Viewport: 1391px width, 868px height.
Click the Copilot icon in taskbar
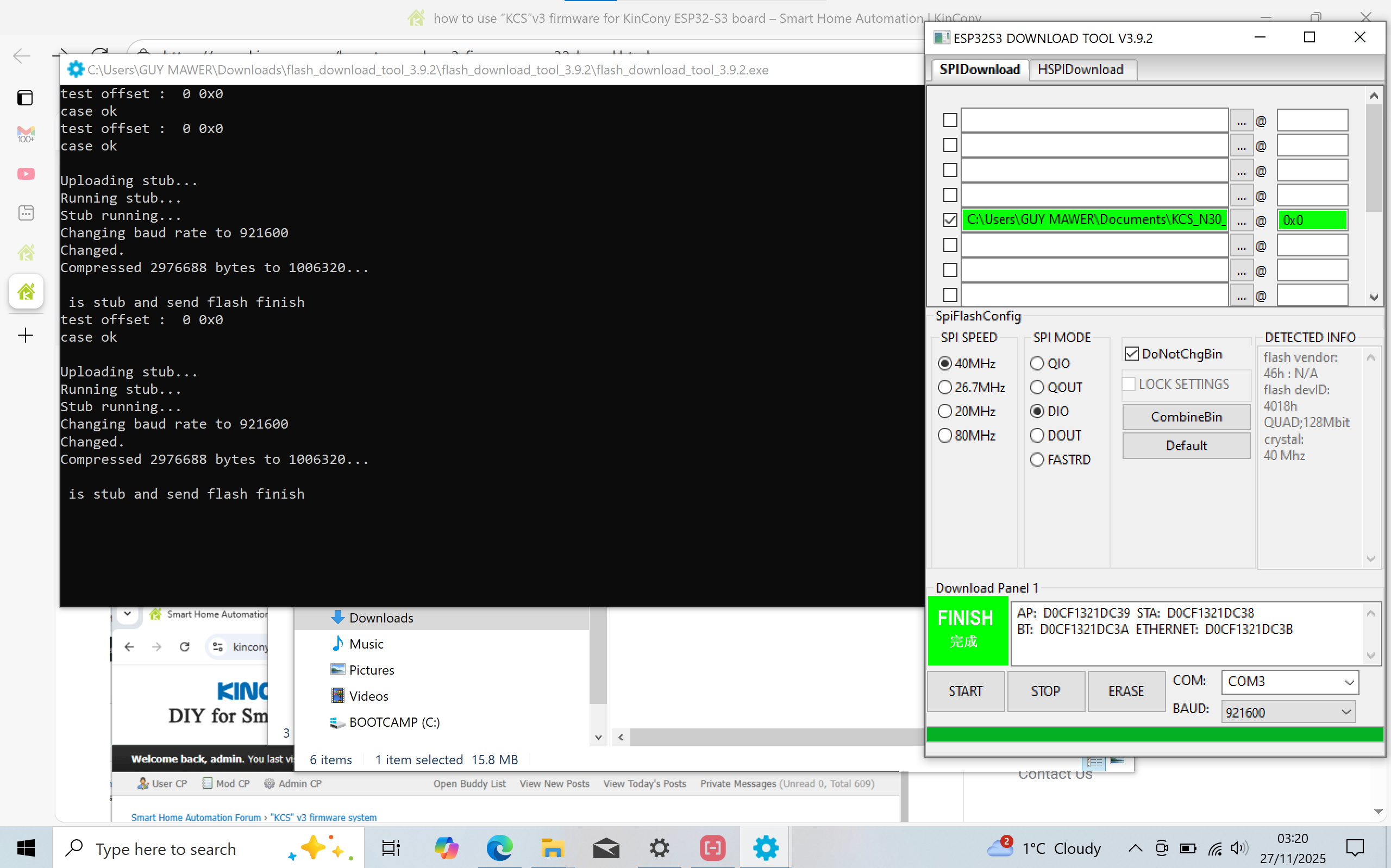[446, 848]
